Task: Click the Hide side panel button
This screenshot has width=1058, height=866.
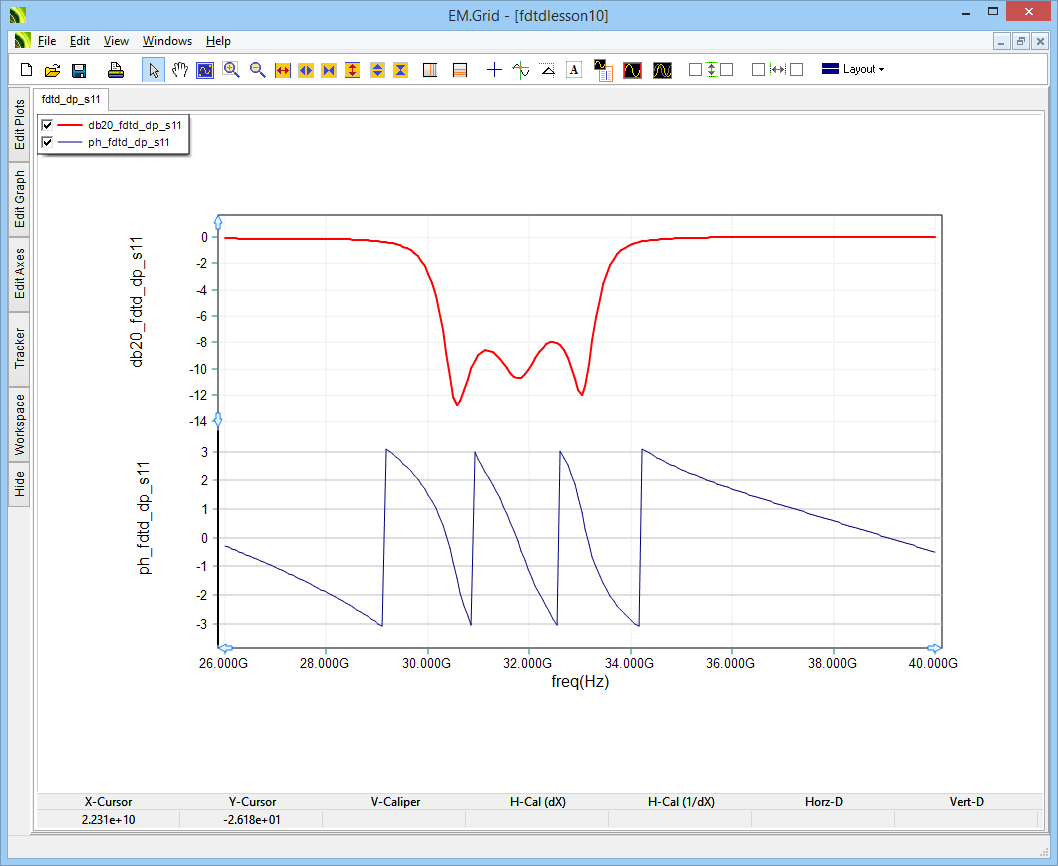Action: [x=19, y=485]
